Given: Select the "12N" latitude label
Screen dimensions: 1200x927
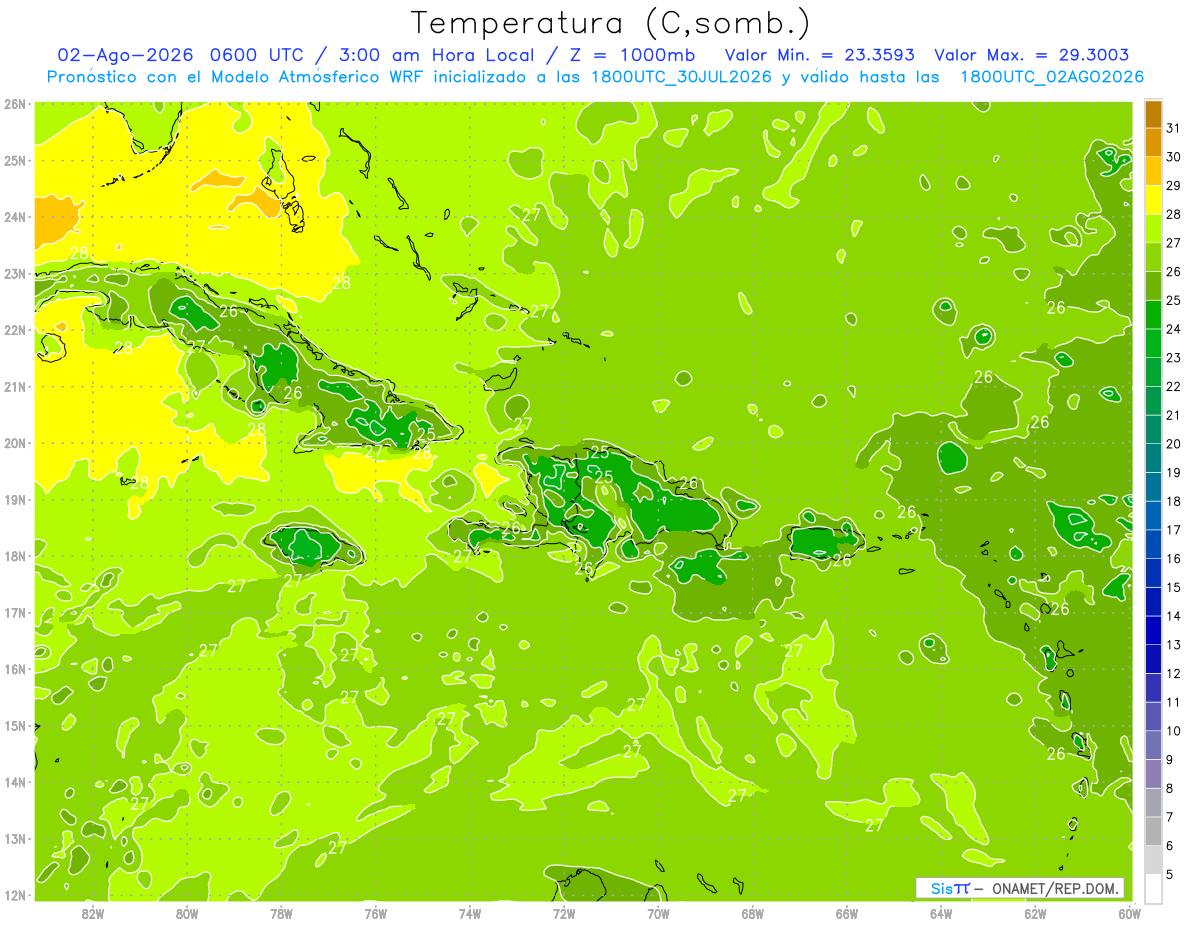Looking at the screenshot, I should click(x=15, y=895).
